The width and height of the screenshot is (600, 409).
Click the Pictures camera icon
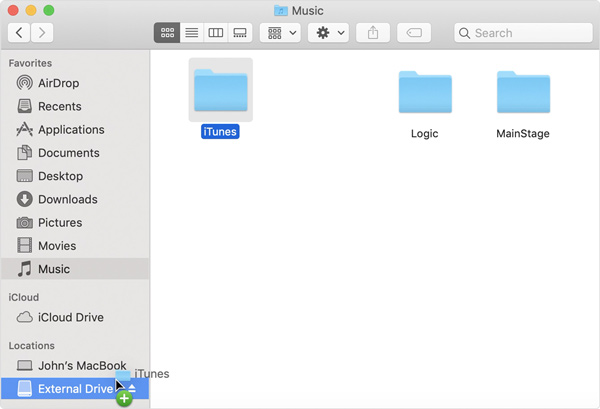point(24,223)
